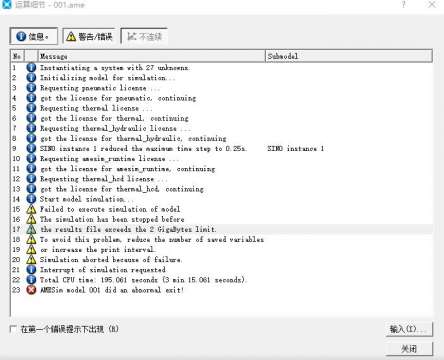The height and width of the screenshot is (360, 444).
Task: Click warning icon on 'Simulation aborted because of failure'
Action: click(x=31, y=260)
